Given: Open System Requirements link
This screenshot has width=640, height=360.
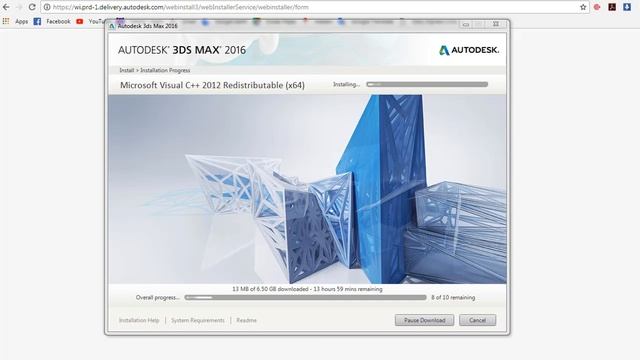Looking at the screenshot, I should point(198,320).
